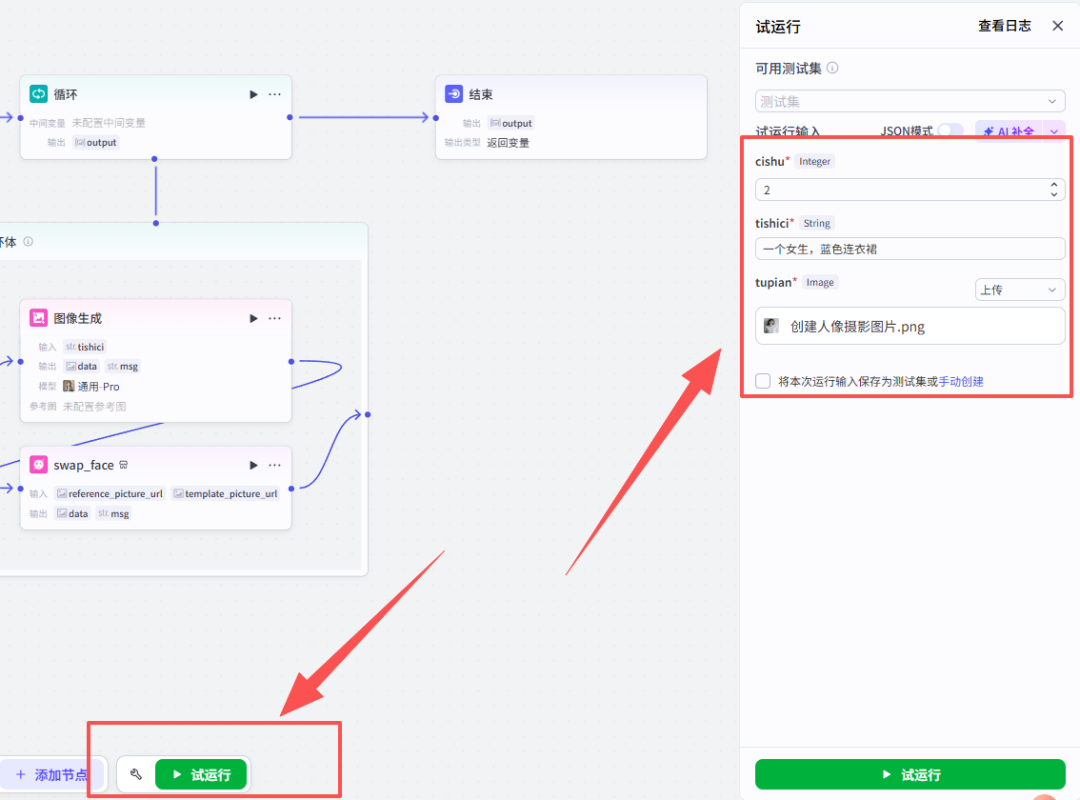Run the 图像生成 node play icon
Viewport: 1080px width, 800px height.
253,318
